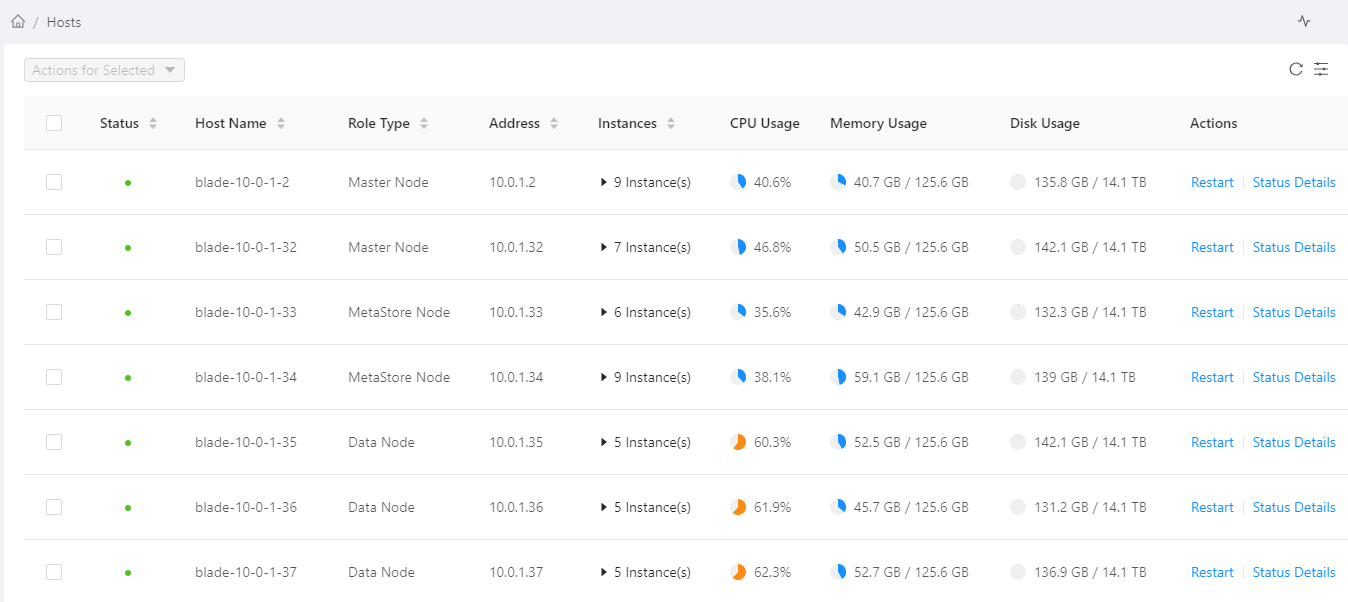Check the row checkbox for blade-10-0-1-36
Screen dimensions: 1348x602
(x=54, y=507)
